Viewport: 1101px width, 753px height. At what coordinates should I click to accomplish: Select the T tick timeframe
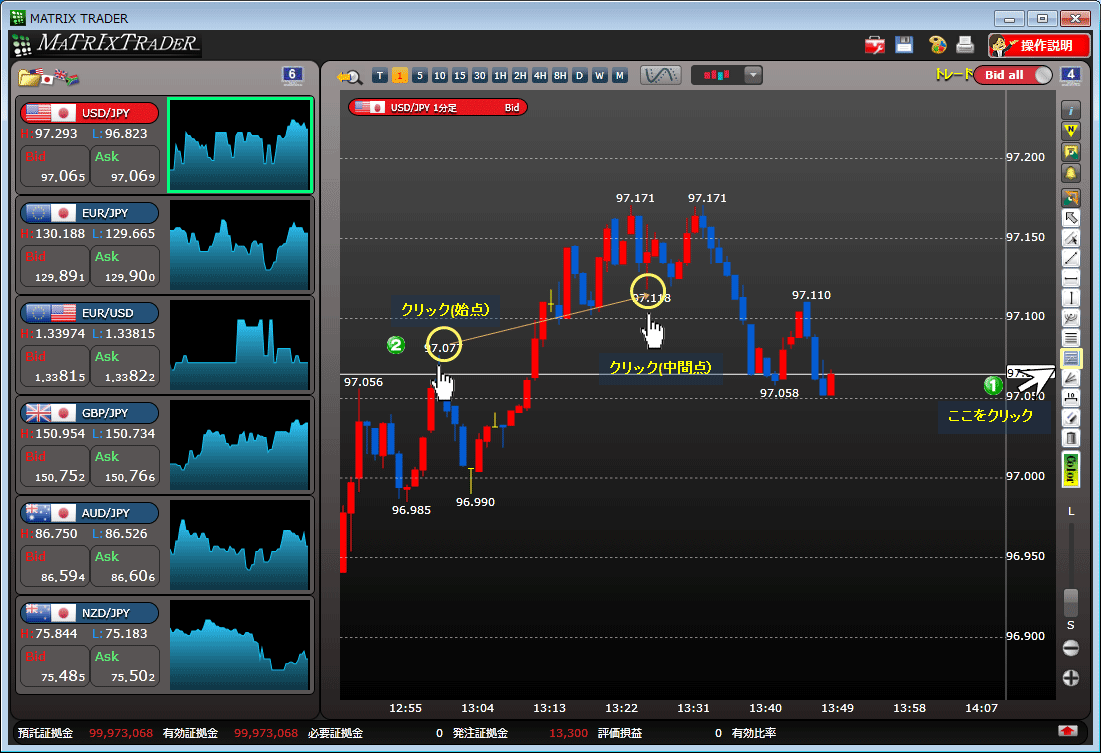(x=380, y=75)
